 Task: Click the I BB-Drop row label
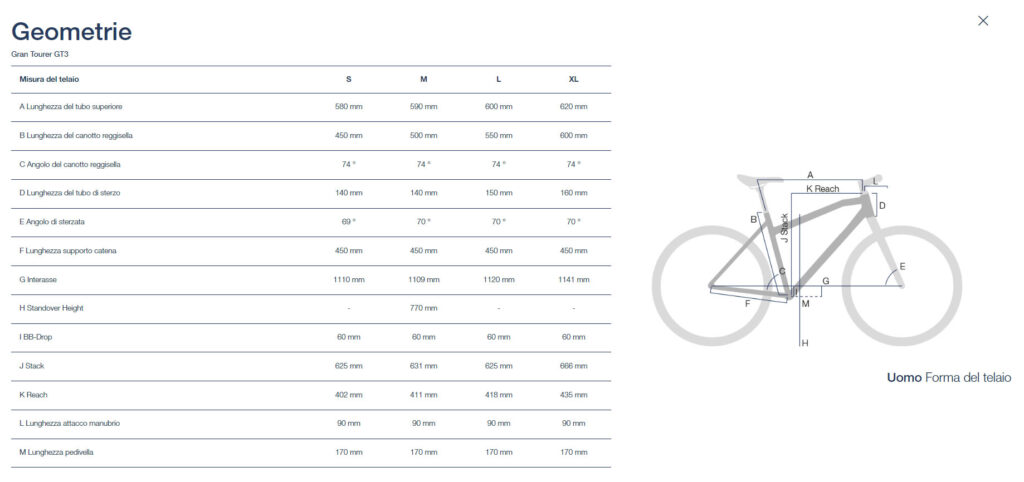point(34,337)
